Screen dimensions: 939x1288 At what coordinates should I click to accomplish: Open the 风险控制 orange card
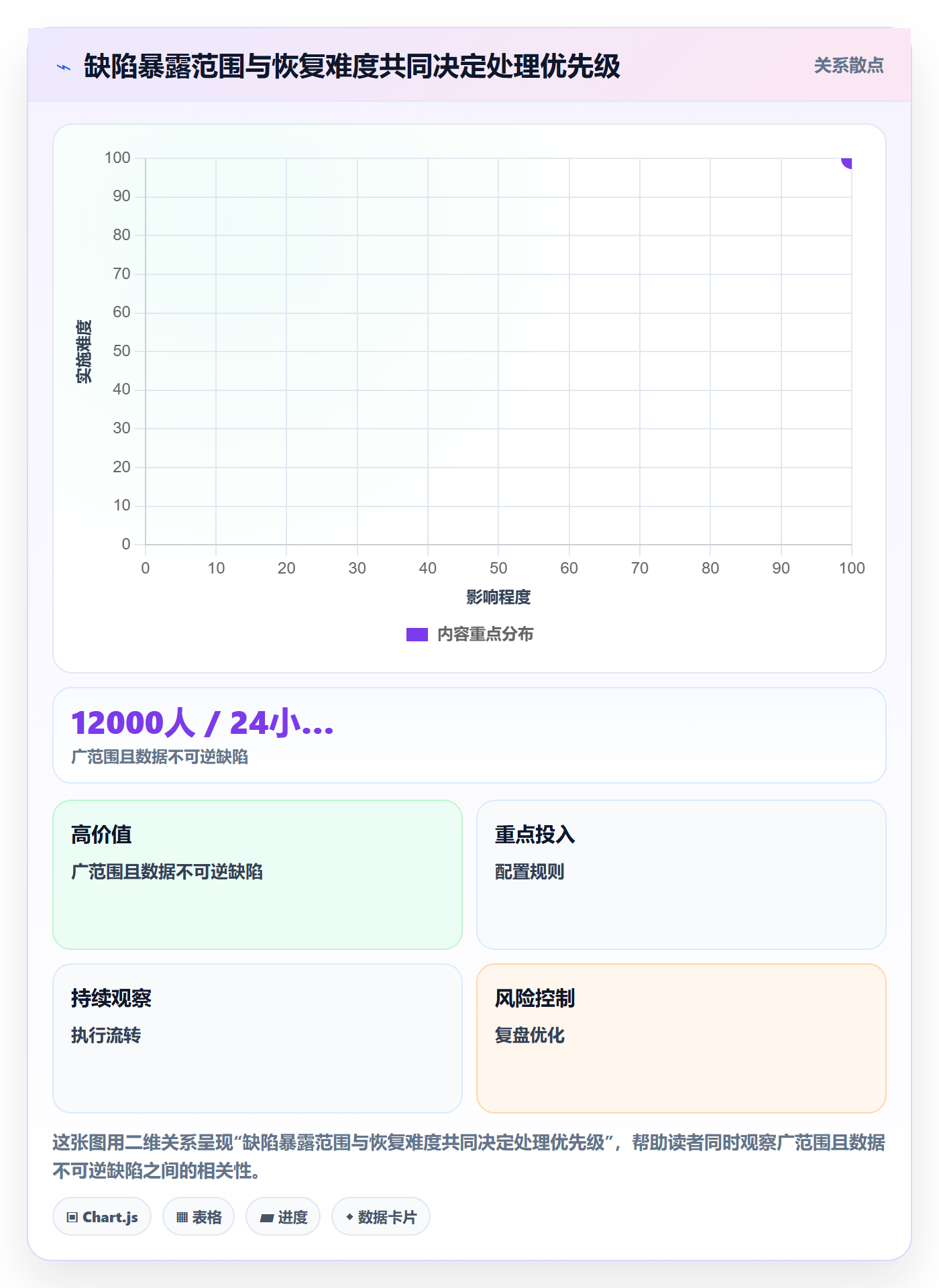(x=681, y=1038)
